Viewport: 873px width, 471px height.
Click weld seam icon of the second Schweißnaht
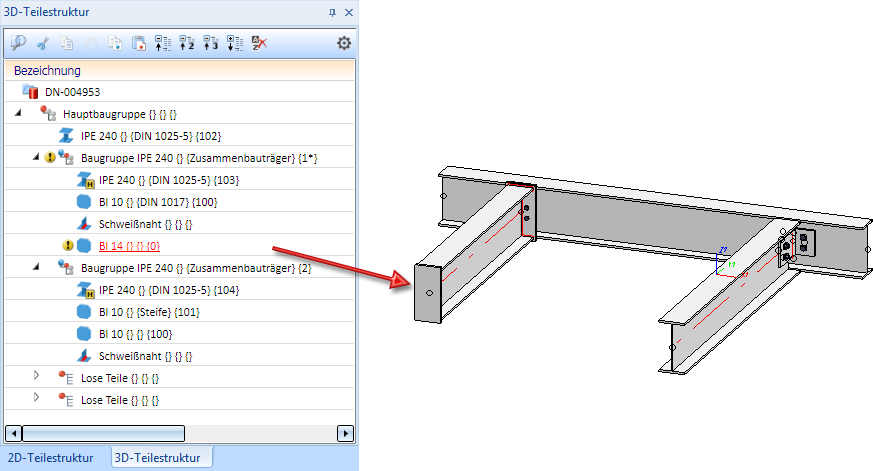tap(84, 355)
